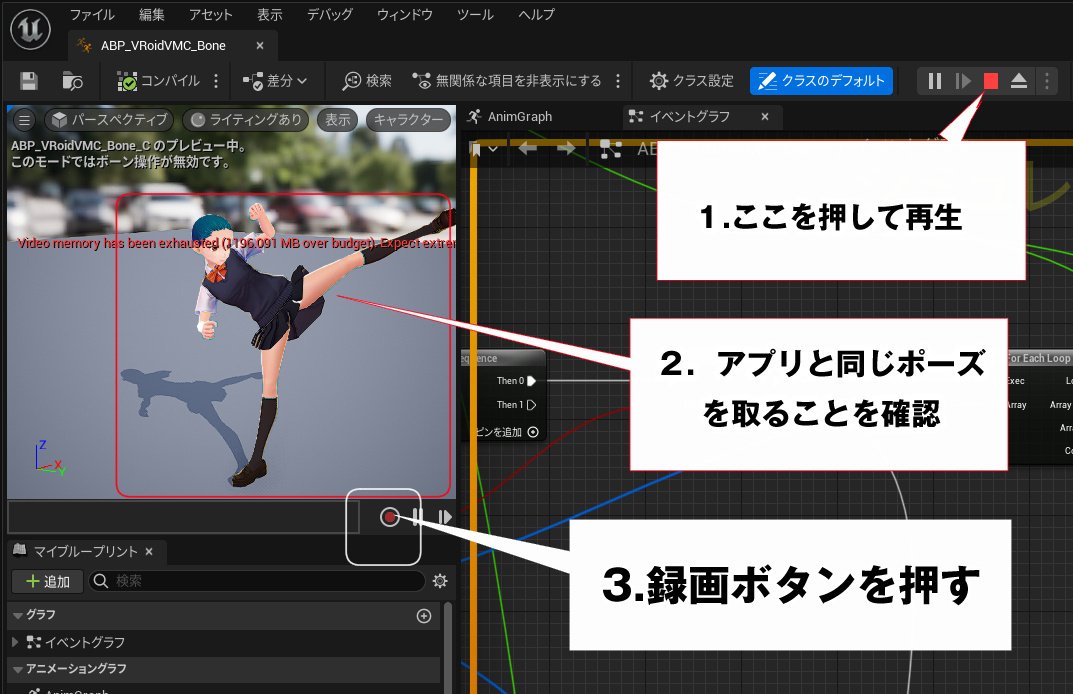Close the イベントグラフ tab
This screenshot has height=694, width=1073.
tap(765, 117)
